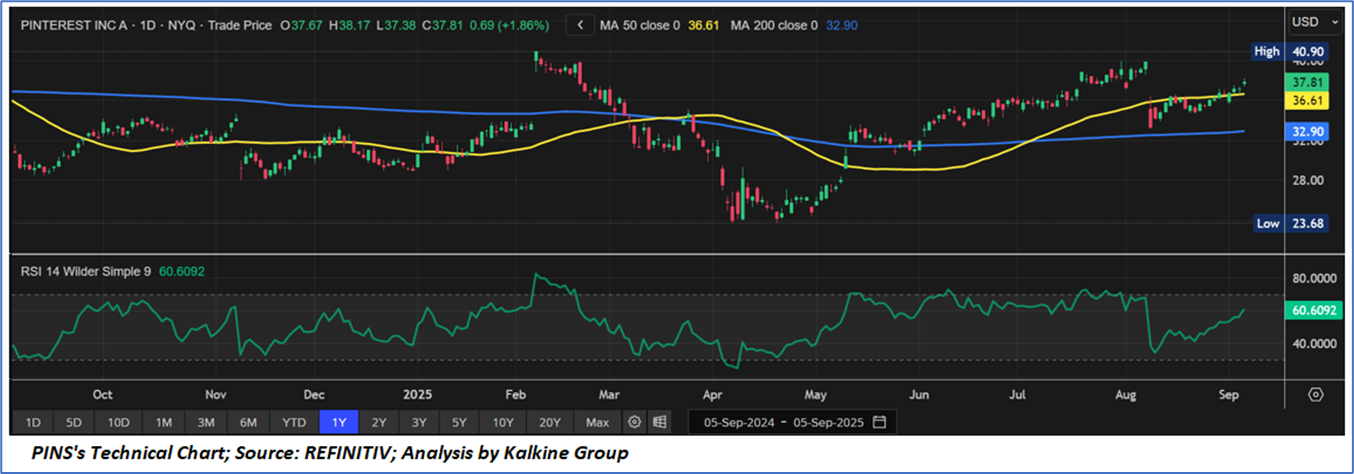Select the 6M time range
The height and width of the screenshot is (474, 1354).
point(250,422)
